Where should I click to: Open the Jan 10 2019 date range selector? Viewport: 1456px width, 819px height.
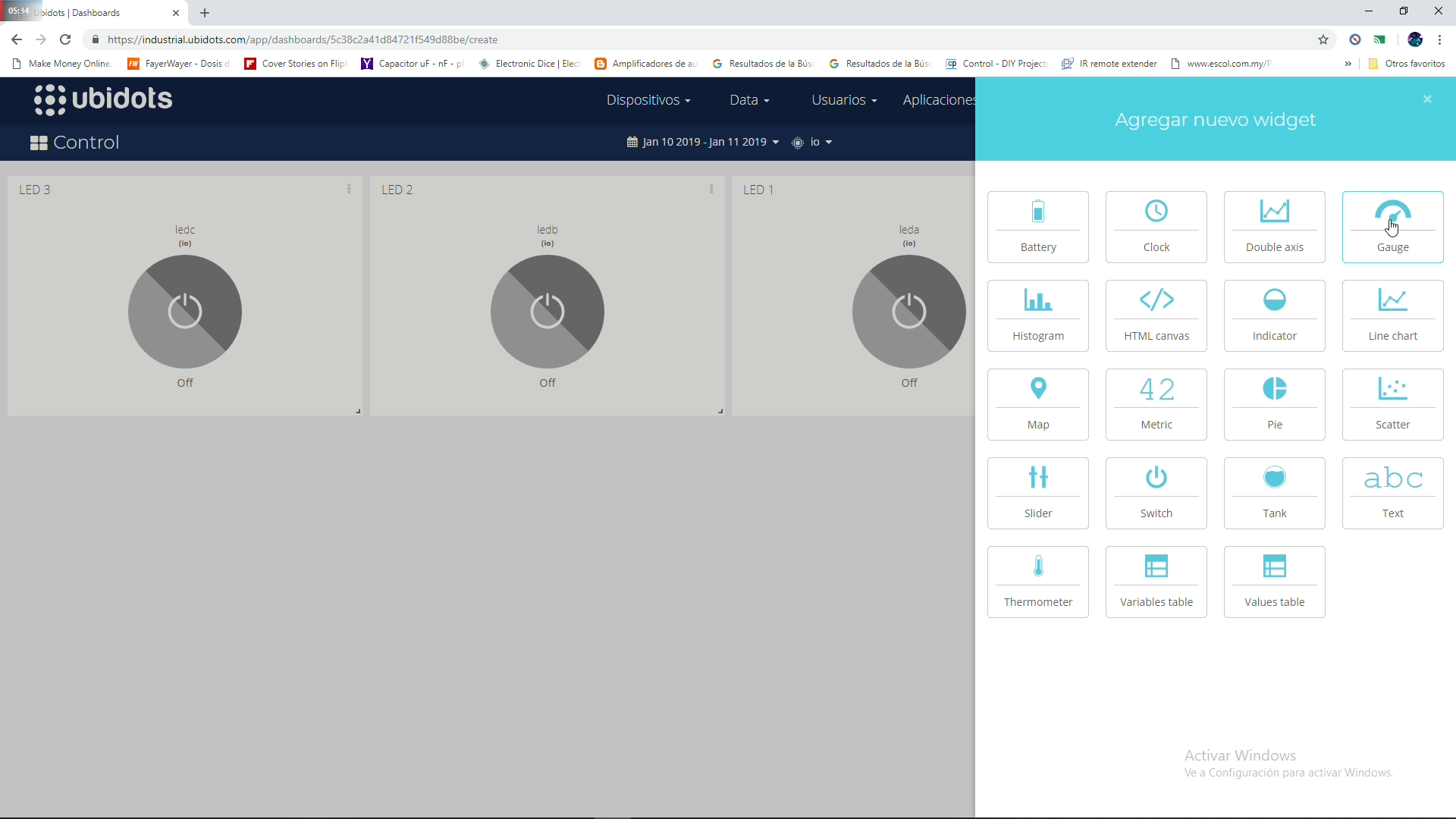pos(703,142)
